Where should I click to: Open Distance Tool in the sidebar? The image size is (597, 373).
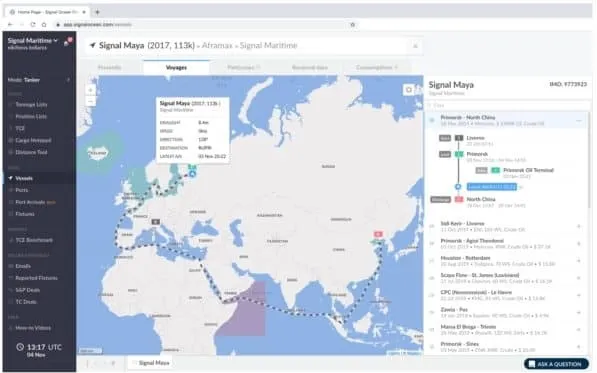[x=31, y=152]
